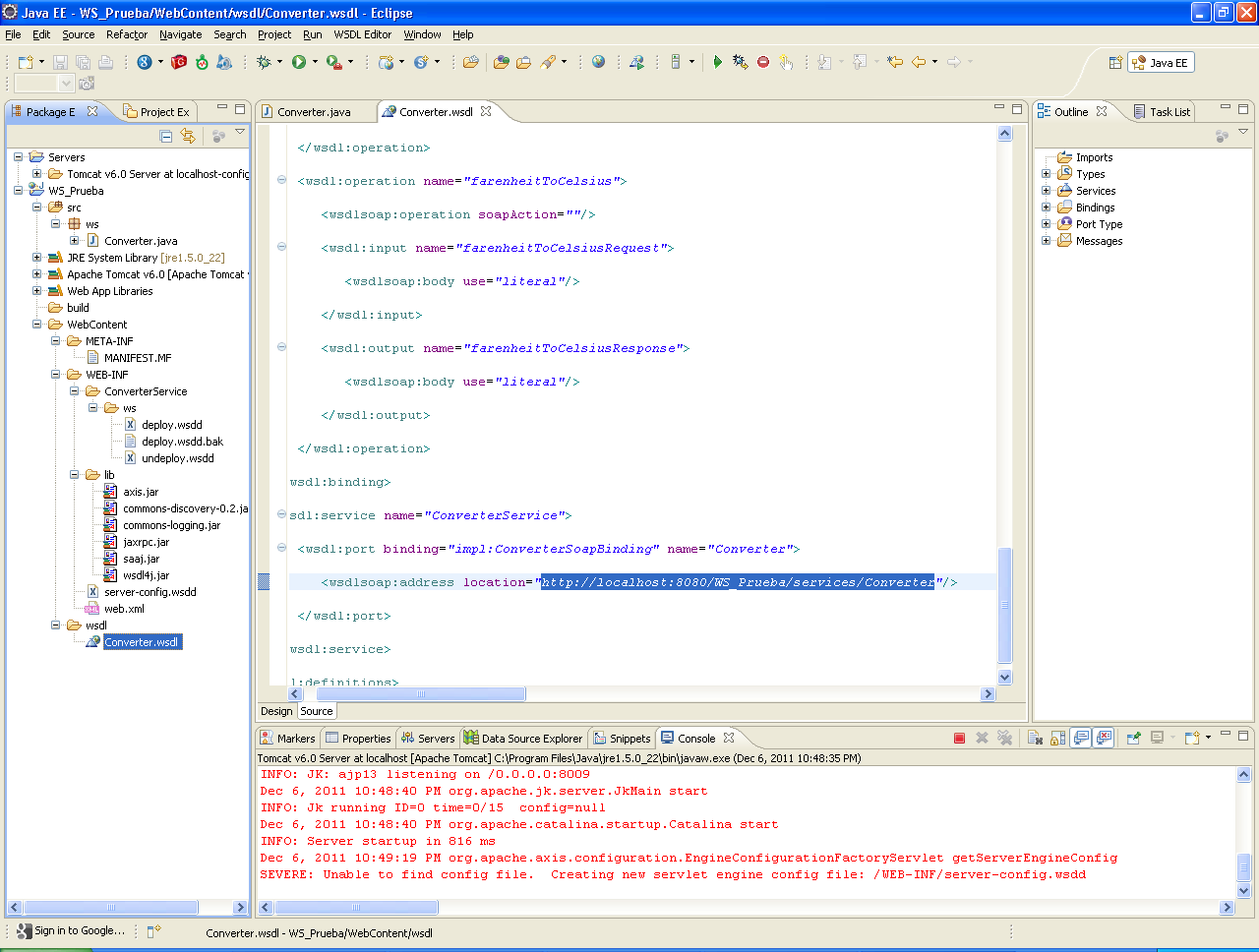Collapse the Servers tree node

click(18, 157)
